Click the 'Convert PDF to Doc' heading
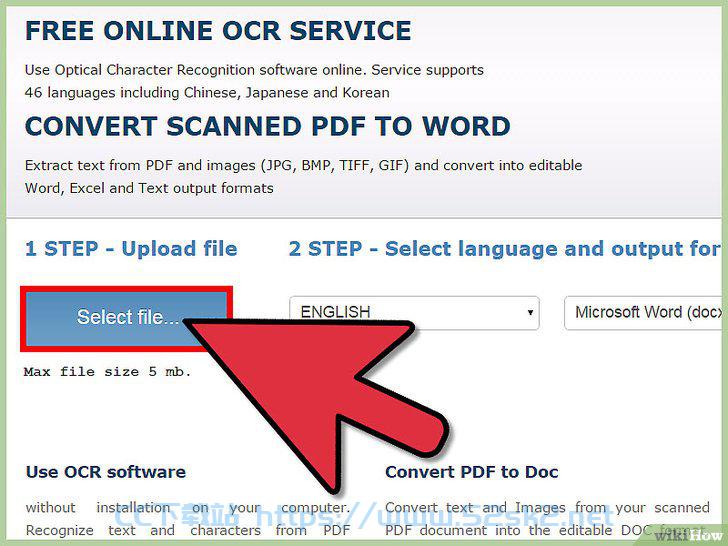 (472, 472)
